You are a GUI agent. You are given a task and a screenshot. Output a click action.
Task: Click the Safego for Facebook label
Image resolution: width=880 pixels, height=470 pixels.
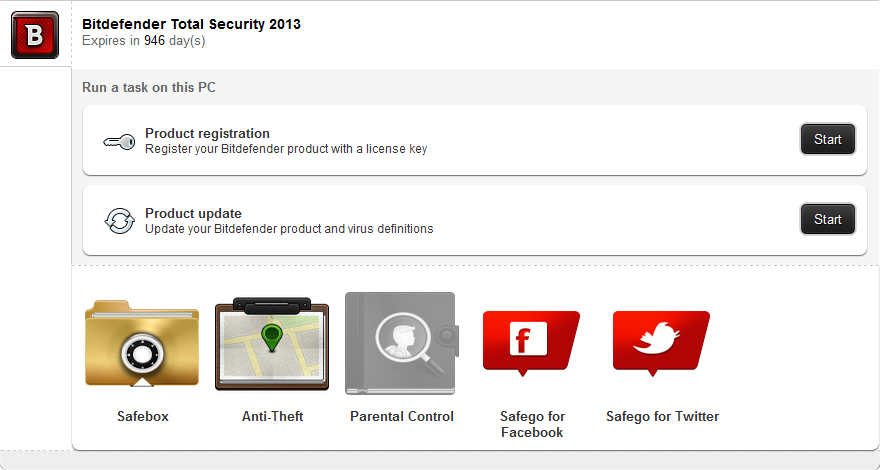(x=532, y=425)
